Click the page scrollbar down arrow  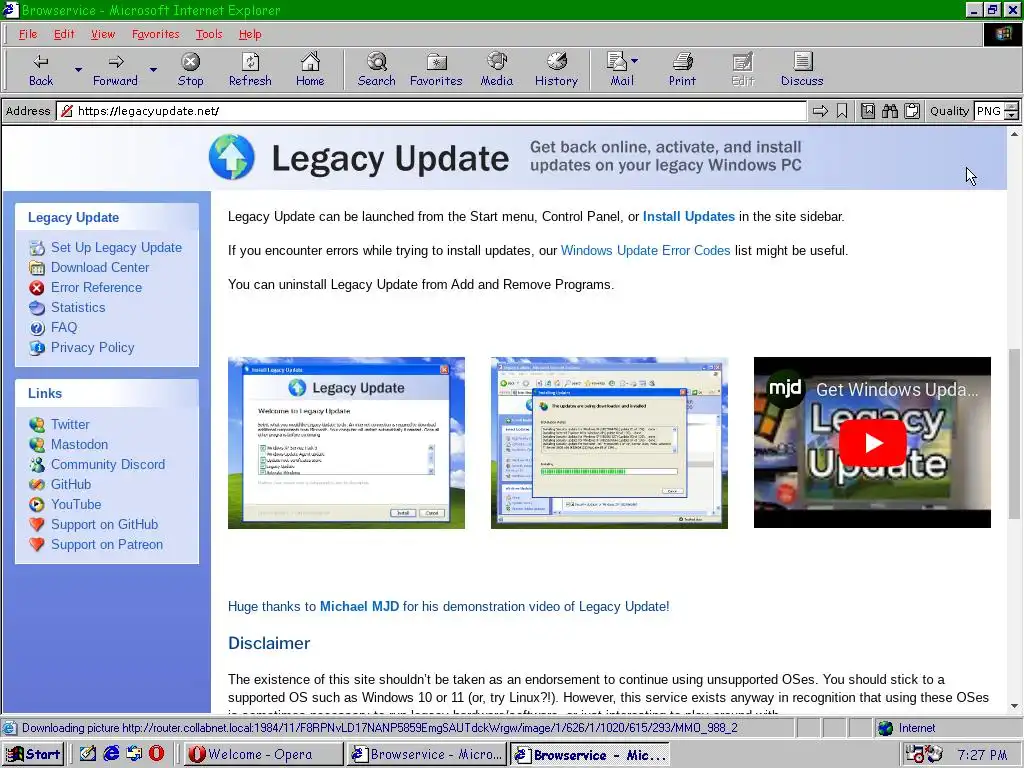point(1014,706)
